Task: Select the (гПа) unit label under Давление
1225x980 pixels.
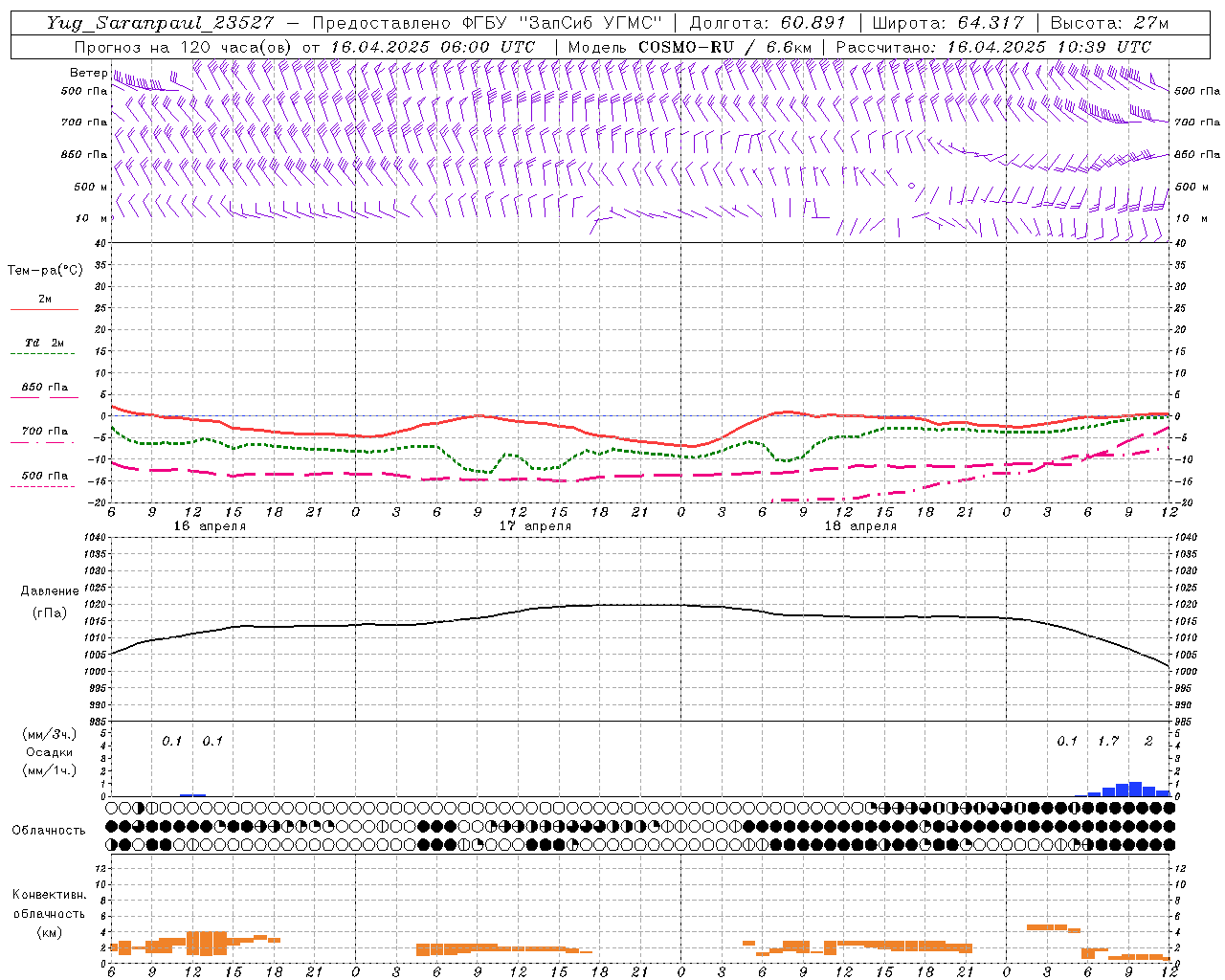Action: pos(50,612)
